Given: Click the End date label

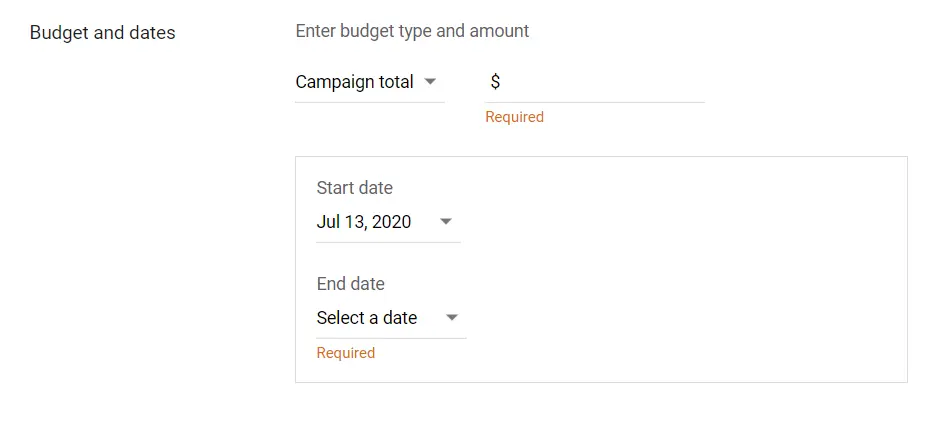Looking at the screenshot, I should [350, 284].
